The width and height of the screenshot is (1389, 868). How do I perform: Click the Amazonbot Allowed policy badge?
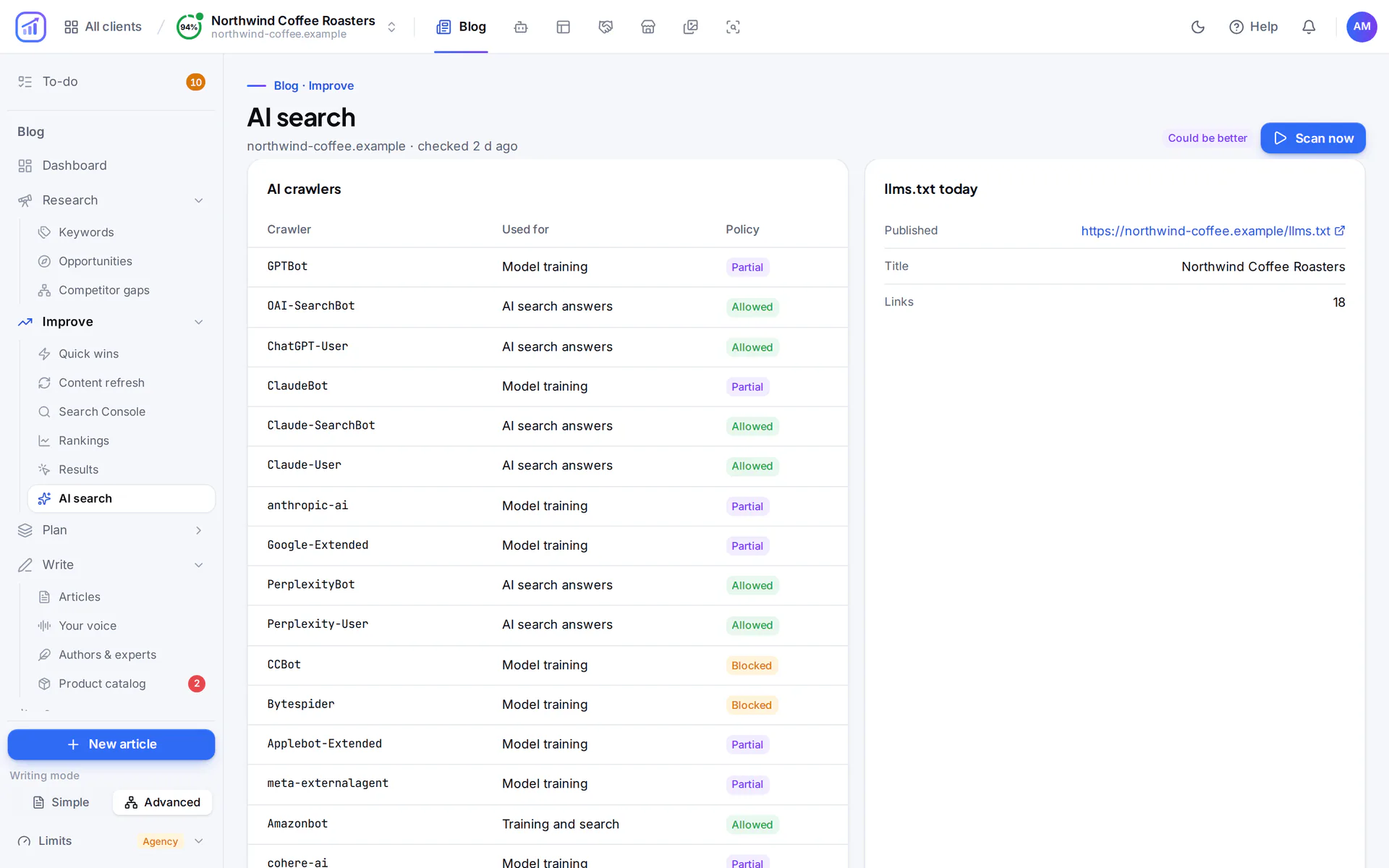point(752,825)
